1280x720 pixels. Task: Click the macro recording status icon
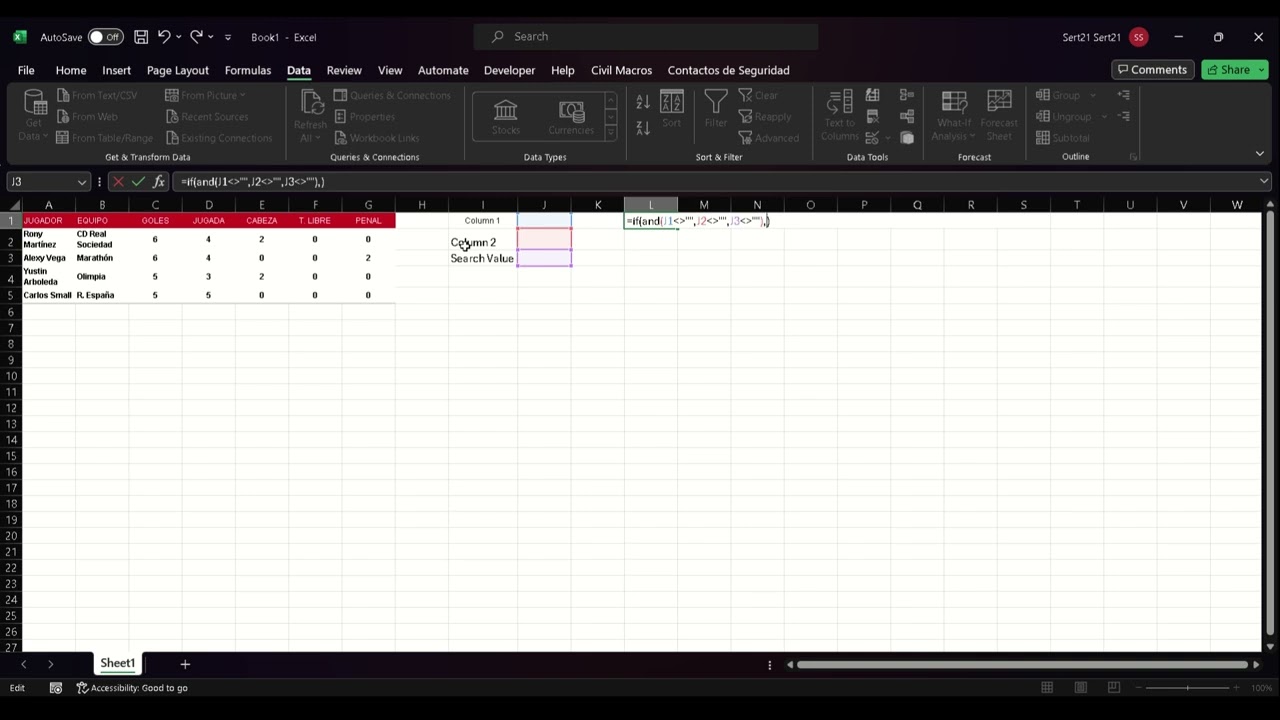56,688
